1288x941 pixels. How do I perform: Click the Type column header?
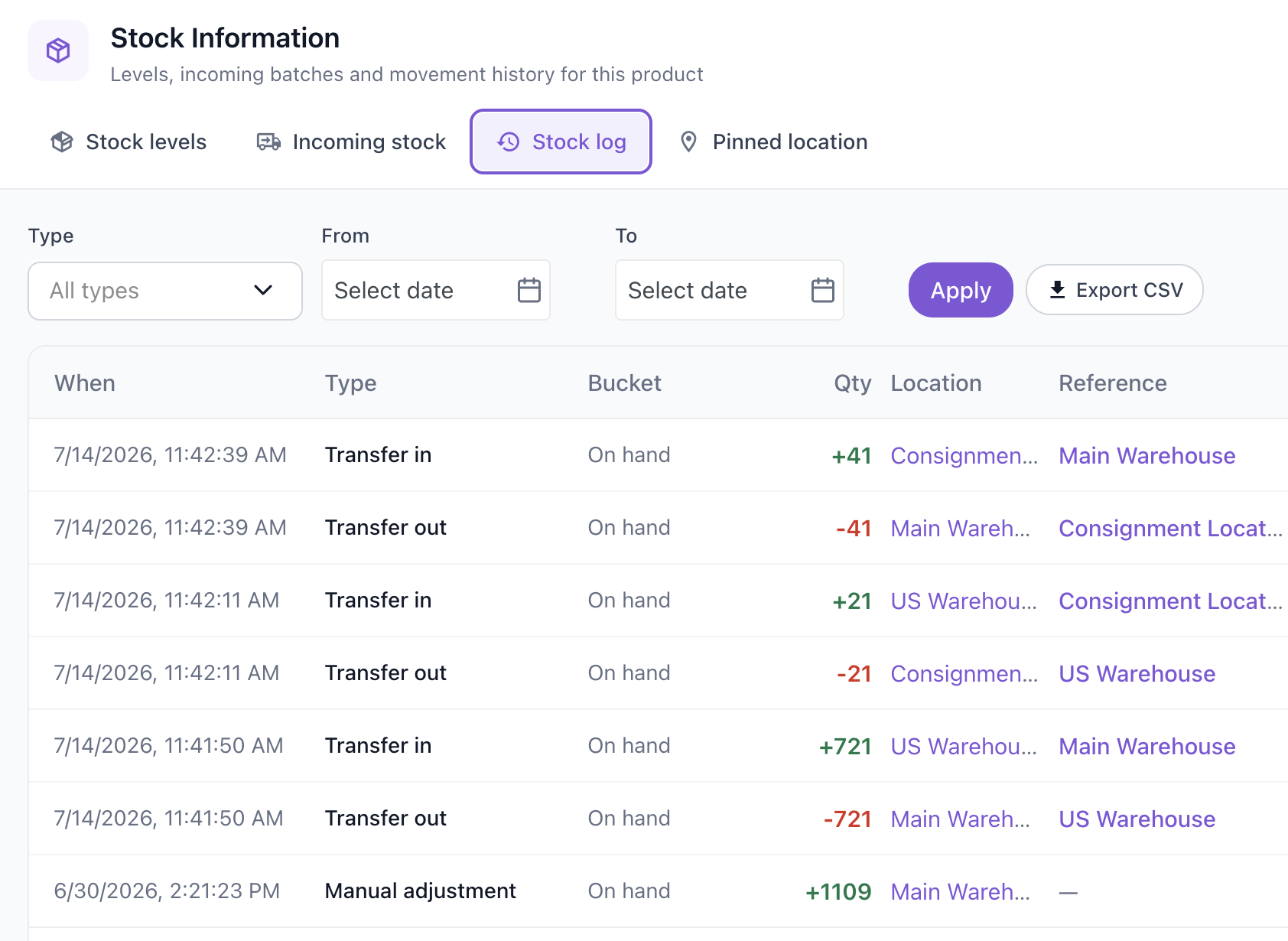point(350,383)
